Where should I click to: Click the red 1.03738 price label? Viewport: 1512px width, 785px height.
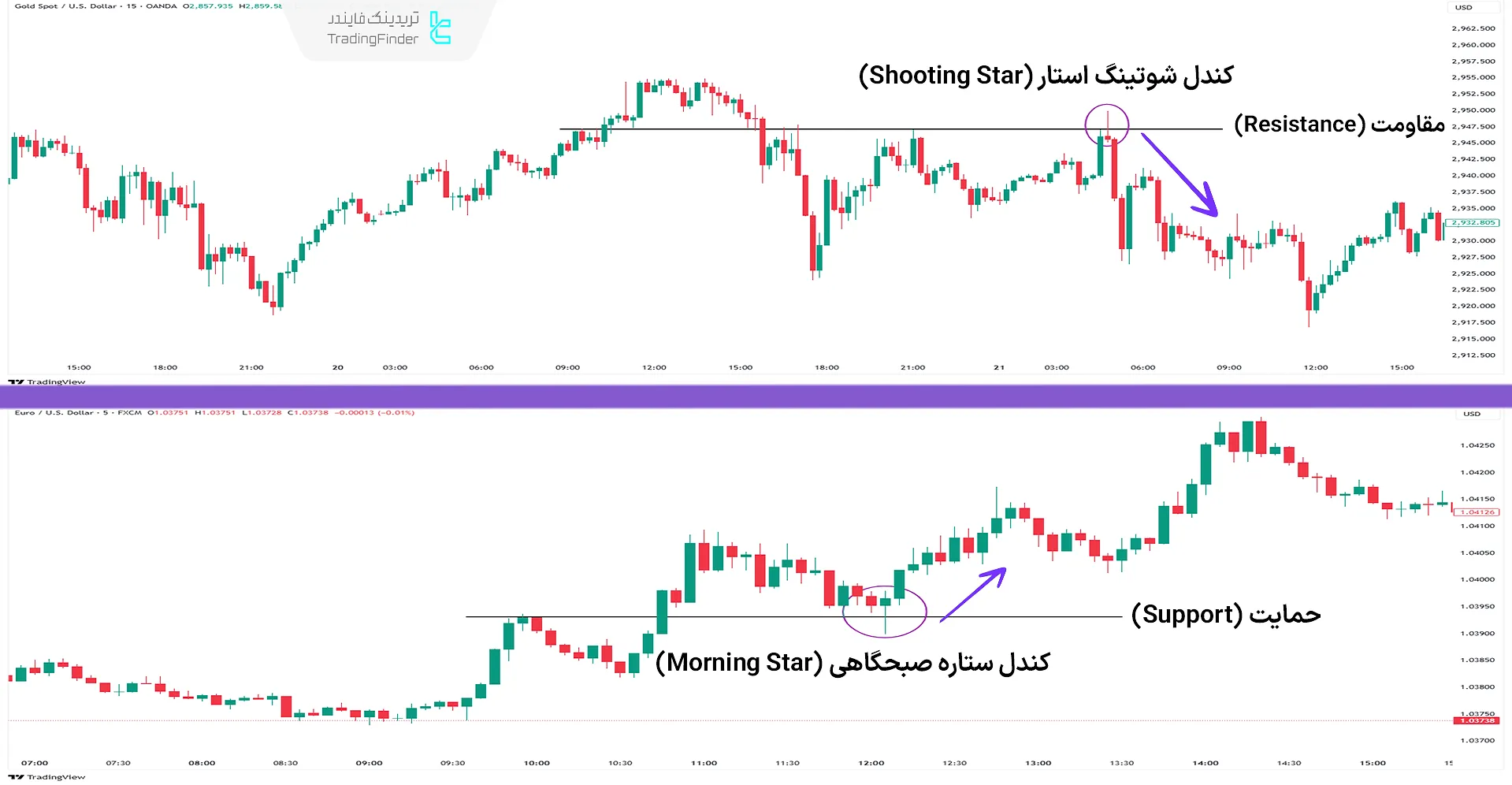pyautogui.click(x=1477, y=721)
